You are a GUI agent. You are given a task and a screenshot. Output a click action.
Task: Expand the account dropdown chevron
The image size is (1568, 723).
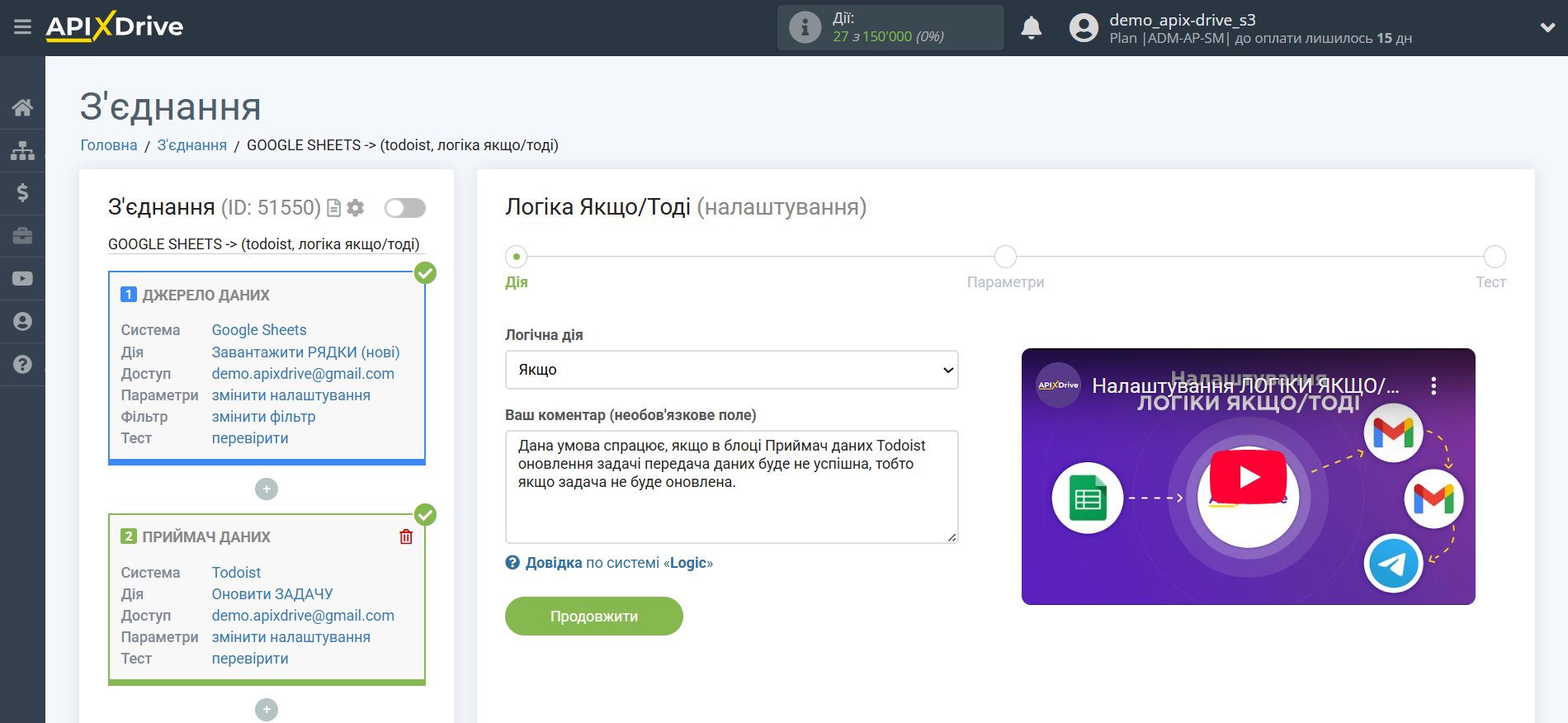click(x=1547, y=27)
